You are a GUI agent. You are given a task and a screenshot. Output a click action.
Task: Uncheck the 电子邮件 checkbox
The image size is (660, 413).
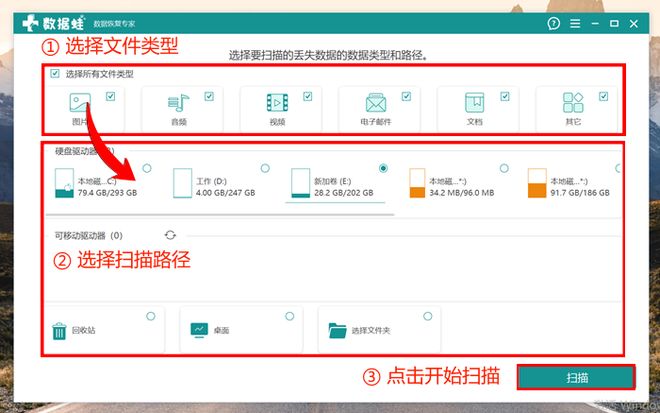point(406,96)
